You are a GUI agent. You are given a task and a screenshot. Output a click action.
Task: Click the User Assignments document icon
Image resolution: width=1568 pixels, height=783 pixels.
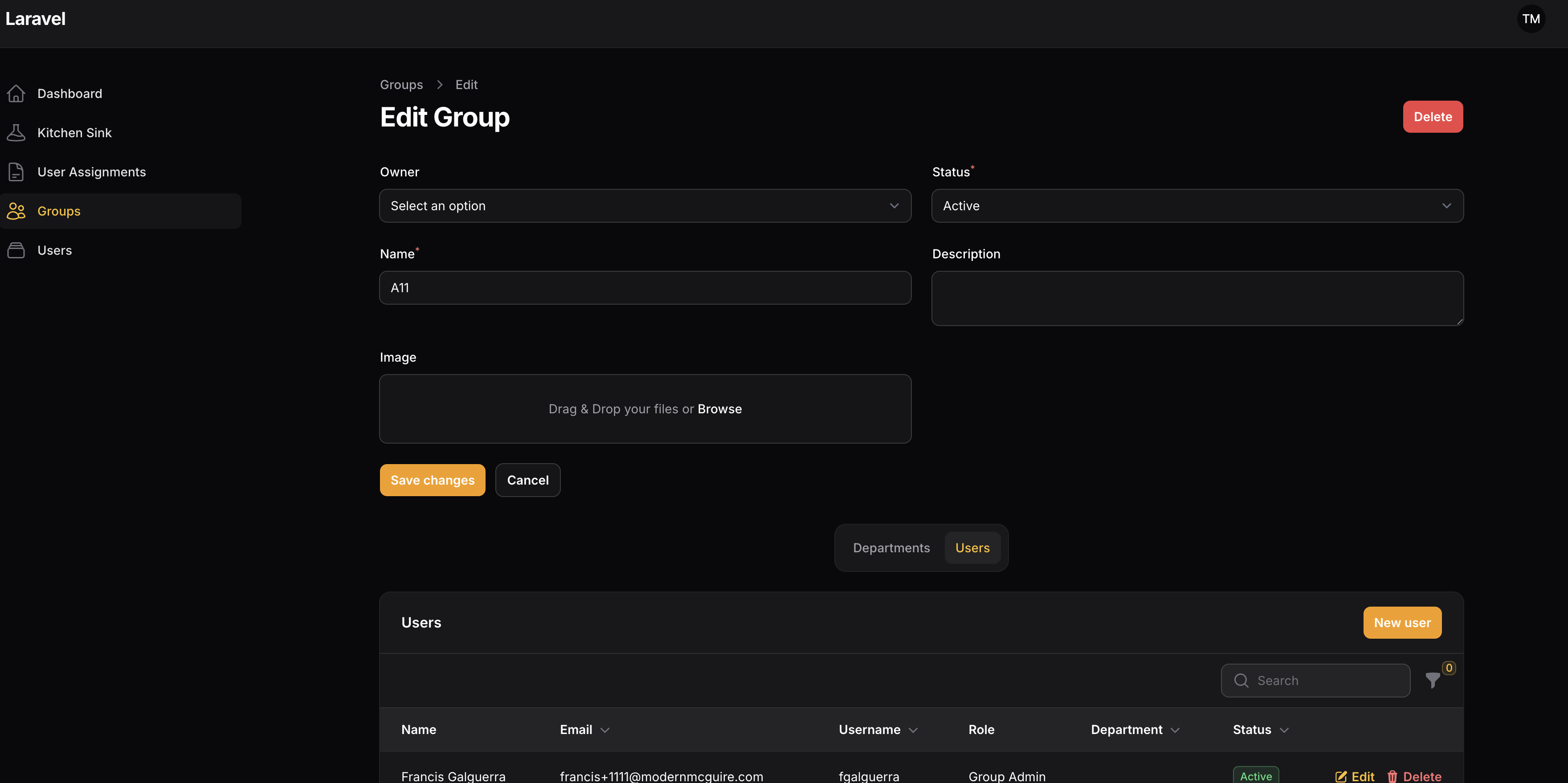click(x=16, y=172)
